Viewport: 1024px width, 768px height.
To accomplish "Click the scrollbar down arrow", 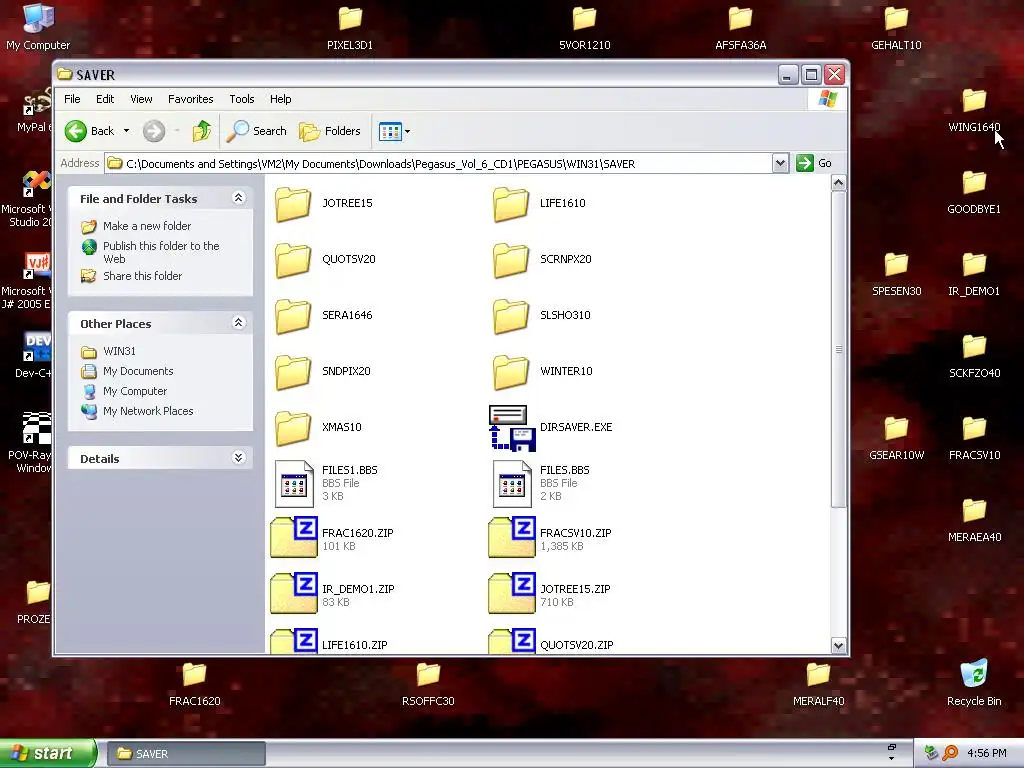I will (x=839, y=646).
